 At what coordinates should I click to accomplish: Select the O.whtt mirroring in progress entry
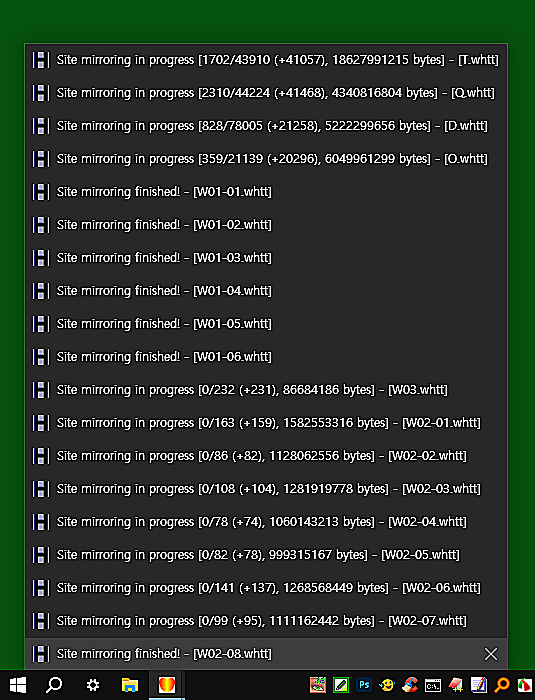pos(266,159)
